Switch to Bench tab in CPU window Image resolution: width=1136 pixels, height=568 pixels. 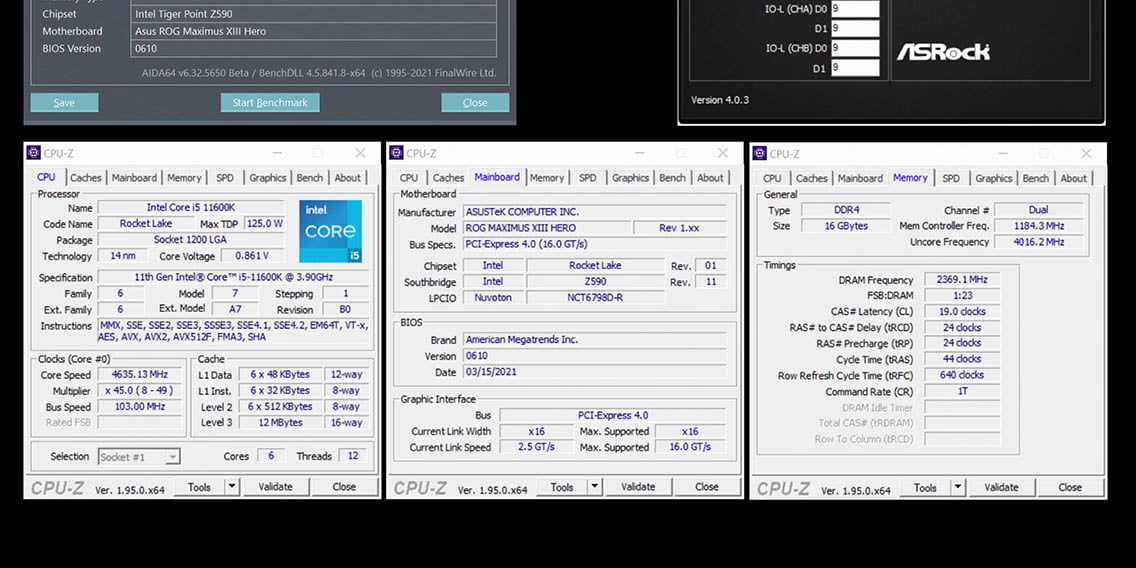310,178
